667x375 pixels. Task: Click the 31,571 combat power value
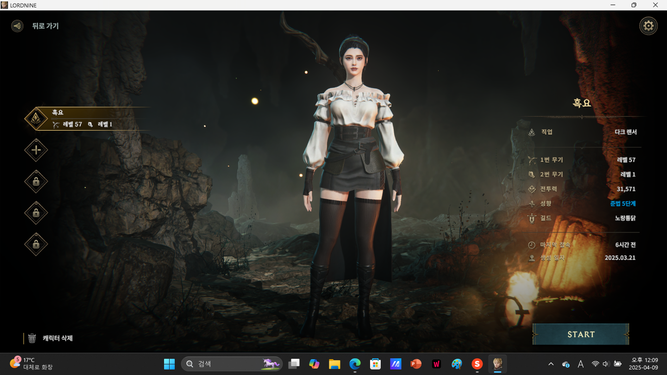click(x=626, y=189)
